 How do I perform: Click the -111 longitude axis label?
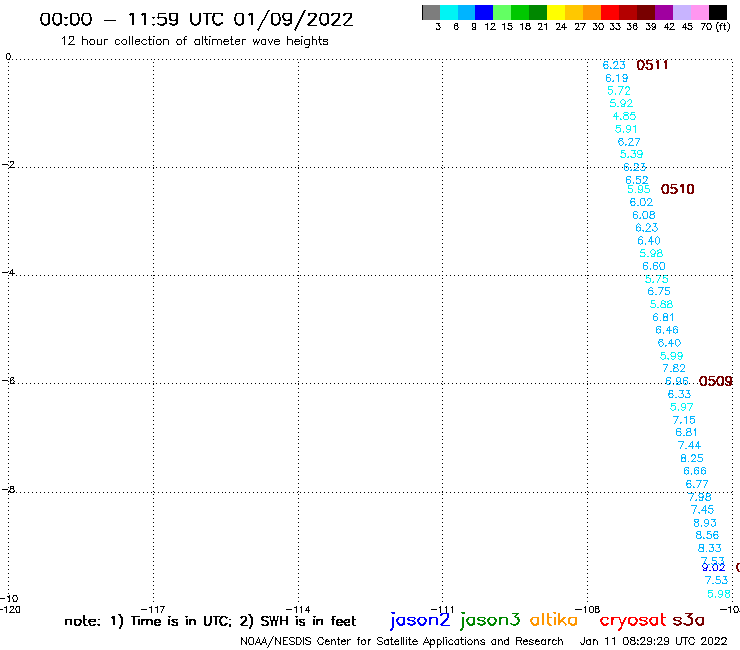click(x=442, y=609)
